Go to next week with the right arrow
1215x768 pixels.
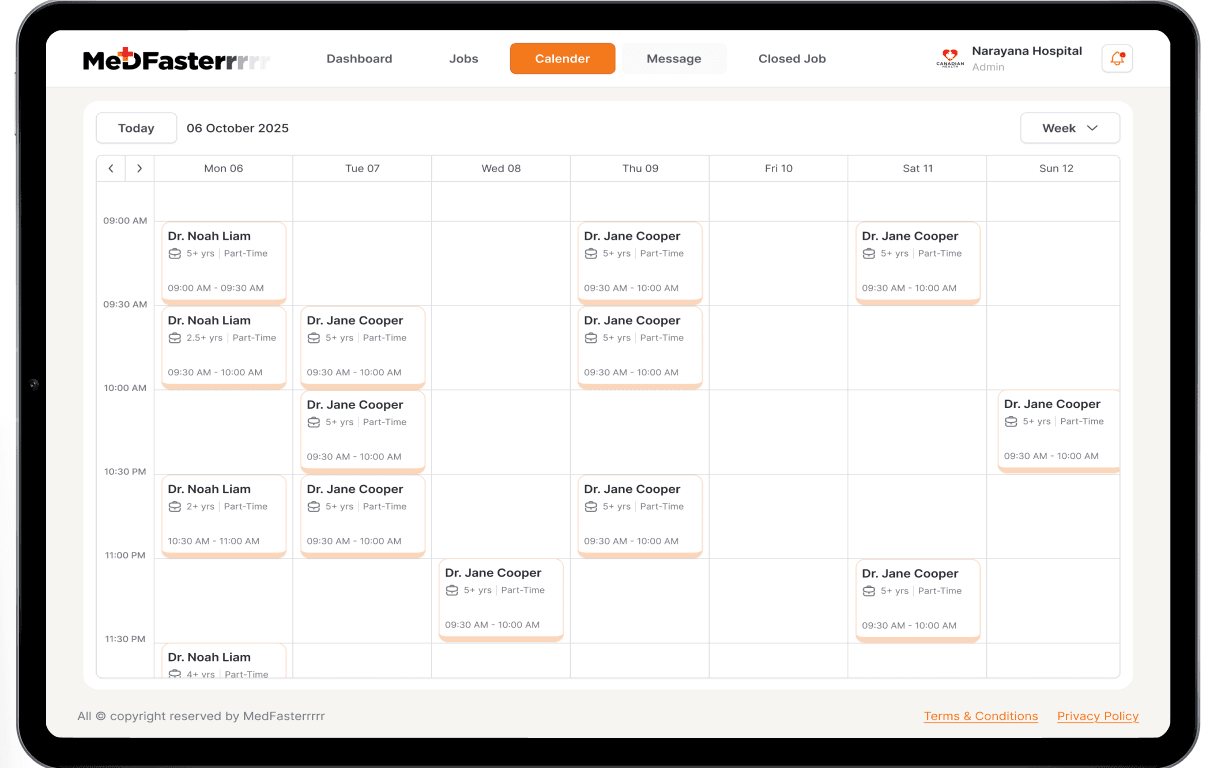pyautogui.click(x=139, y=168)
